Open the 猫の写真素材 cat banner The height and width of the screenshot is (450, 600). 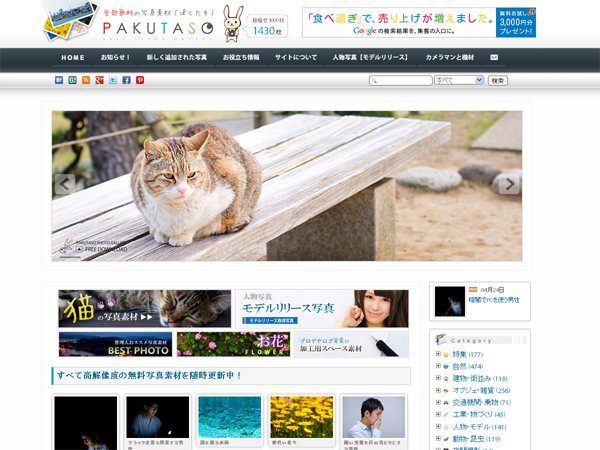[x=145, y=308]
